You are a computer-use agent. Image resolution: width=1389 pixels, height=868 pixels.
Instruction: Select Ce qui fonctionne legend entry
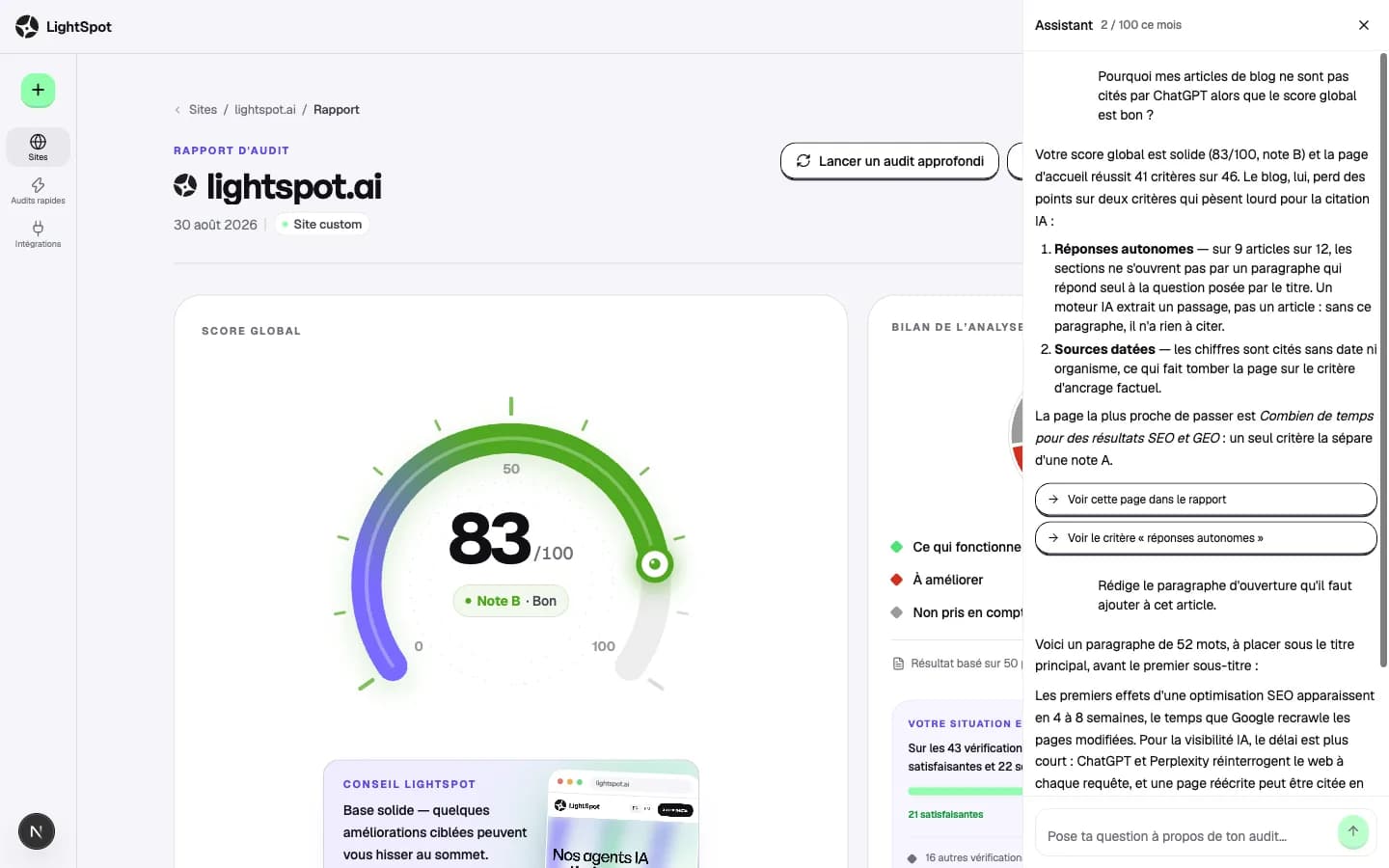(x=956, y=547)
